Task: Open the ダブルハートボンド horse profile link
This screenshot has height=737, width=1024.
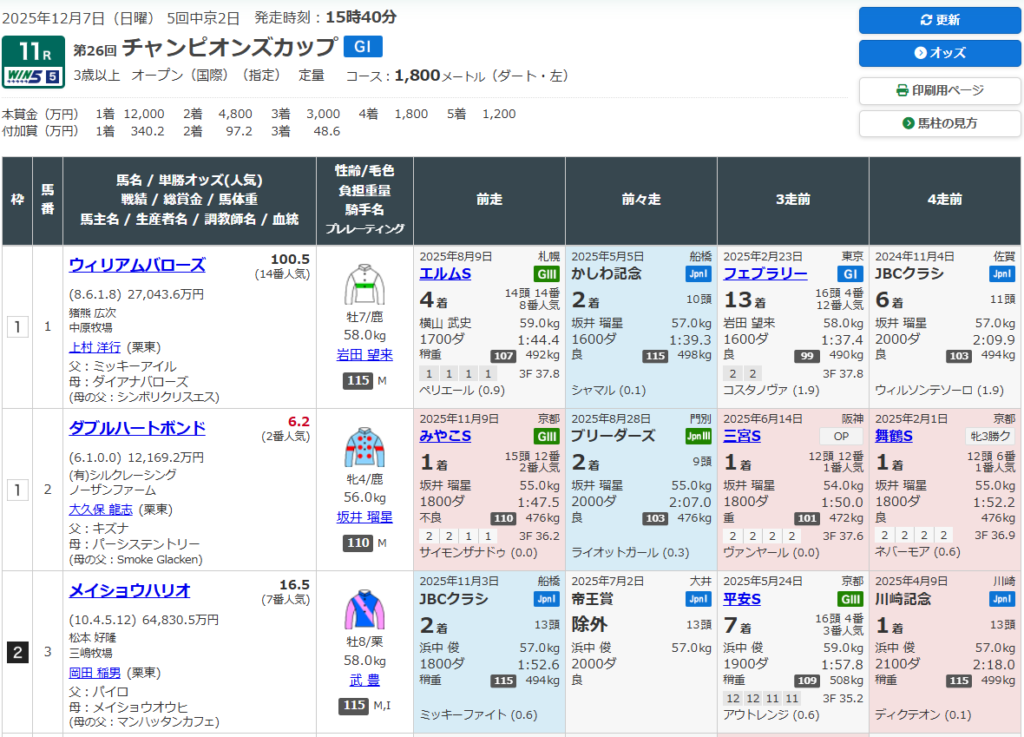Action: (137, 428)
